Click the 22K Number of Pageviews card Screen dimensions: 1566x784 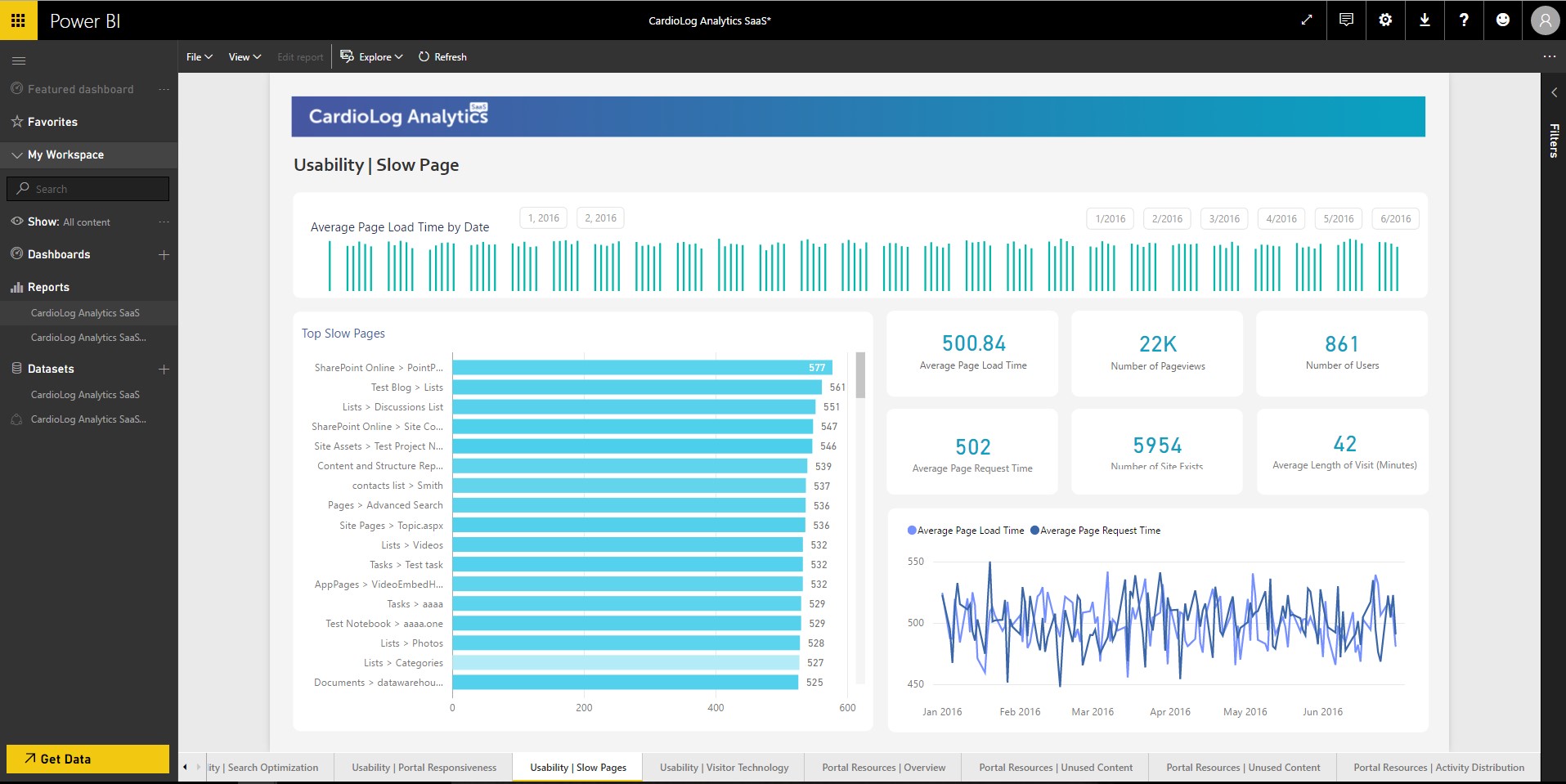[x=1157, y=353]
